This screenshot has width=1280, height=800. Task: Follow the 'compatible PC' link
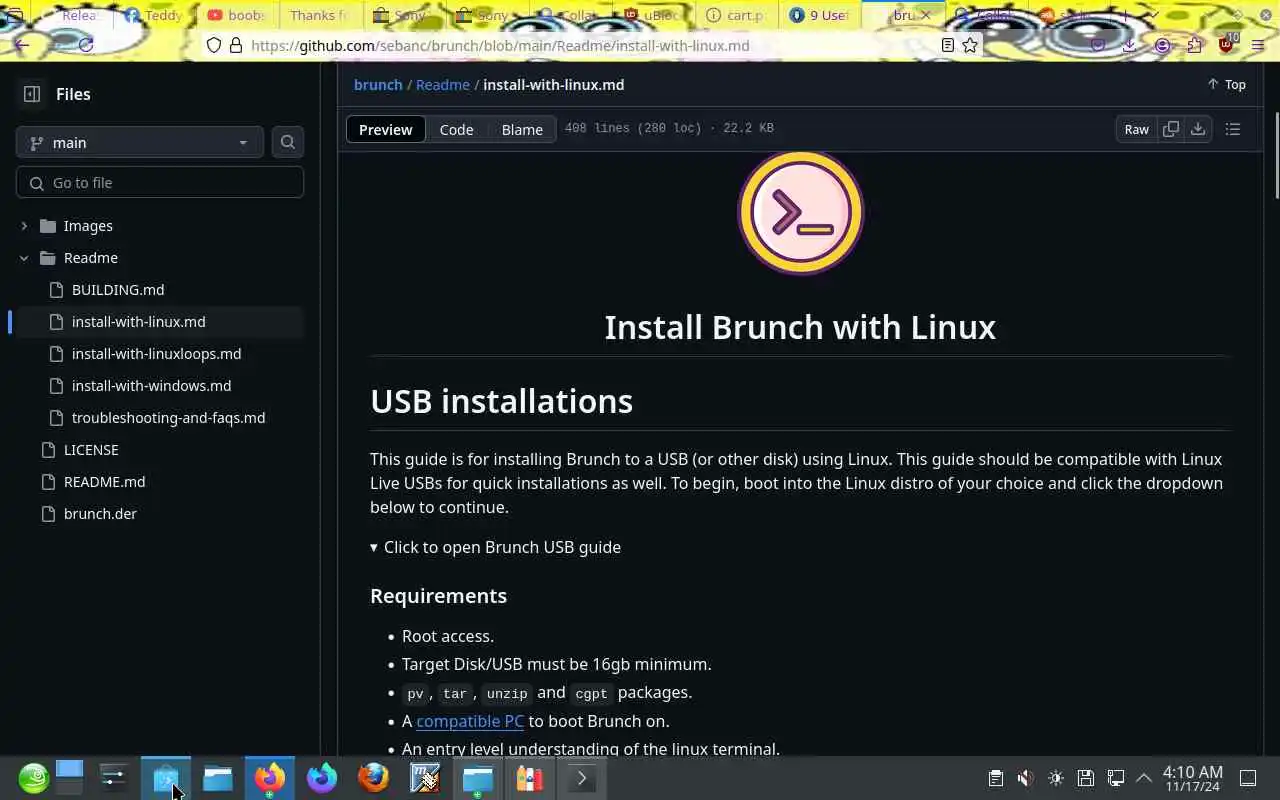[x=470, y=721]
